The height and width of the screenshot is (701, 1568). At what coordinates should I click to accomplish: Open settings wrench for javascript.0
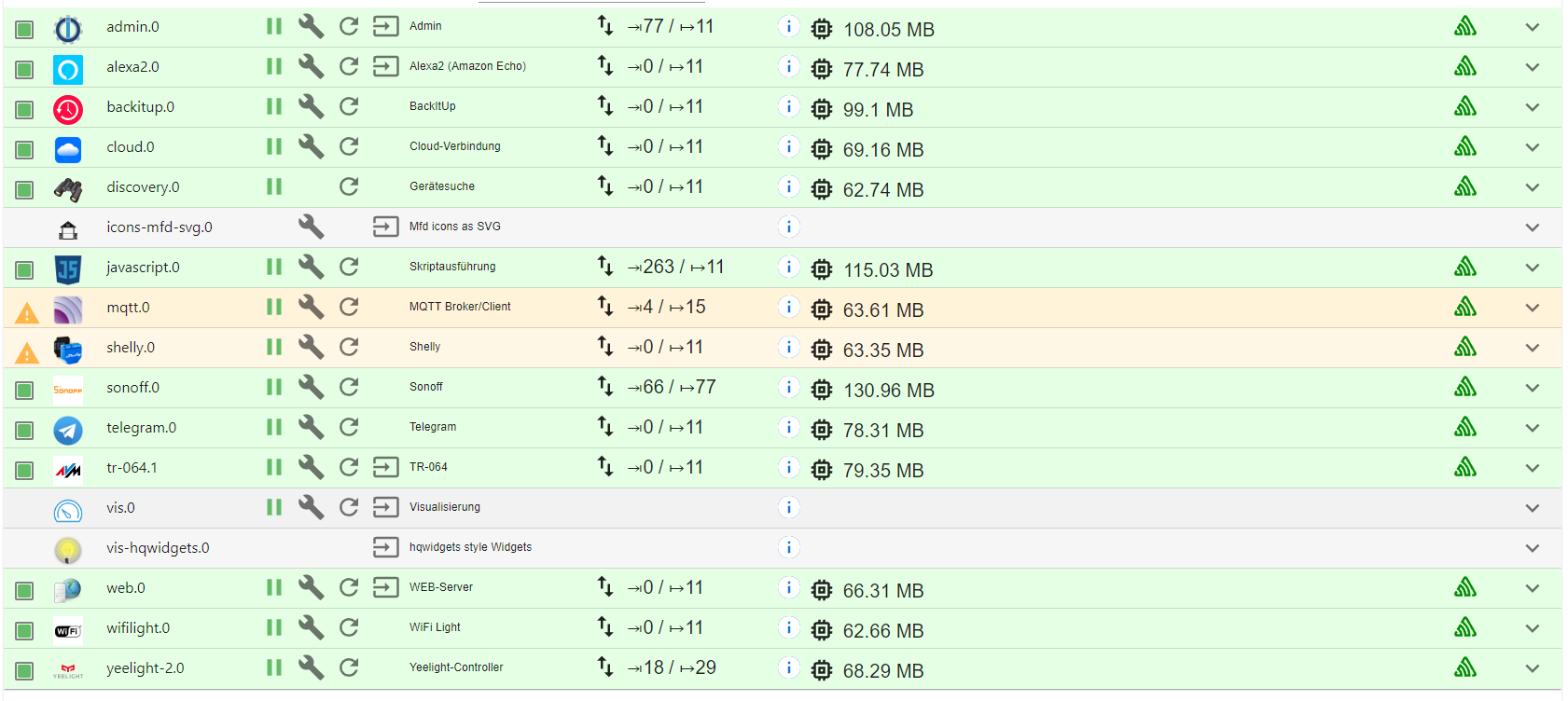point(311,267)
